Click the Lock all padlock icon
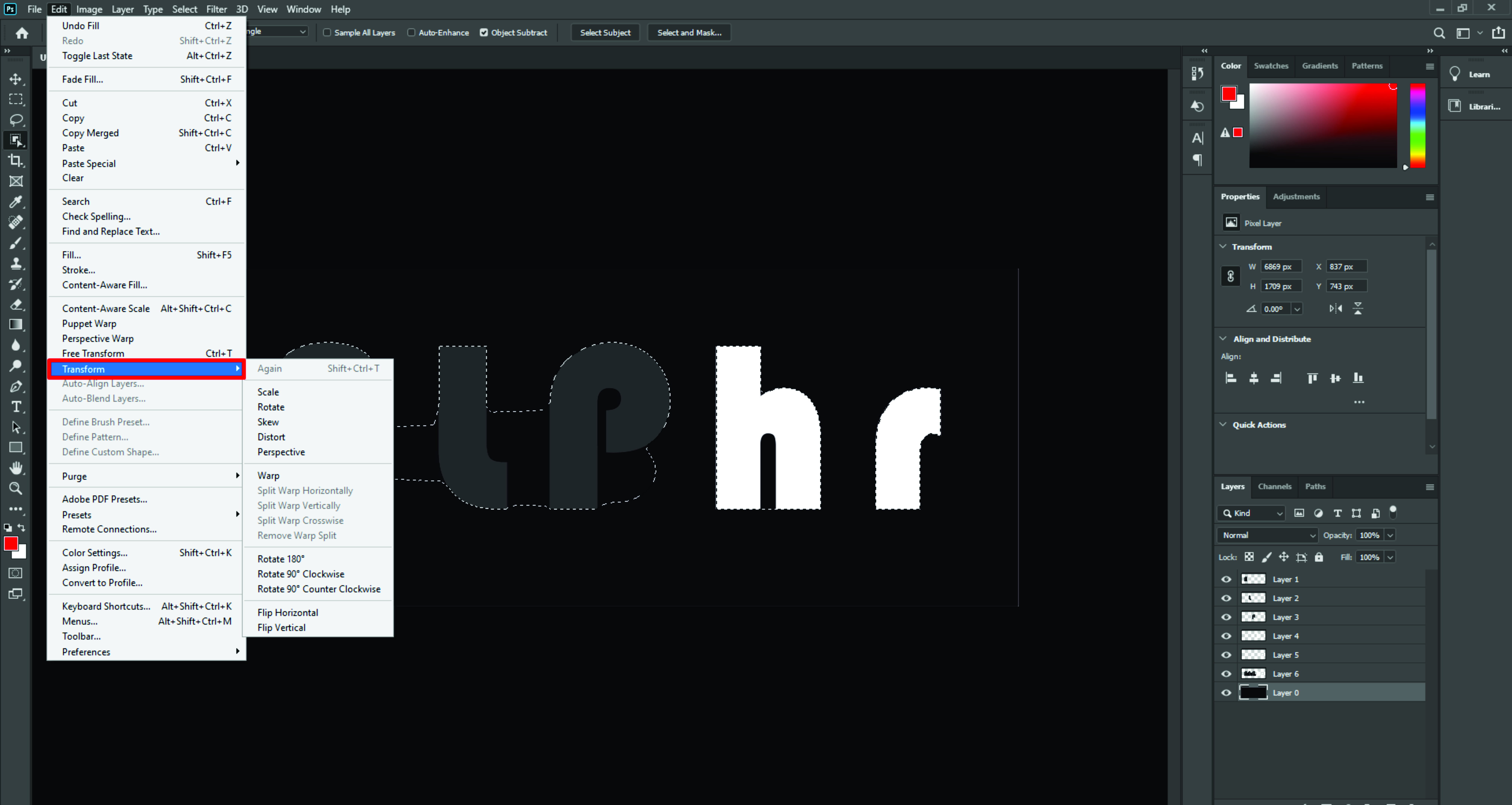Image resolution: width=1512 pixels, height=805 pixels. tap(1319, 557)
